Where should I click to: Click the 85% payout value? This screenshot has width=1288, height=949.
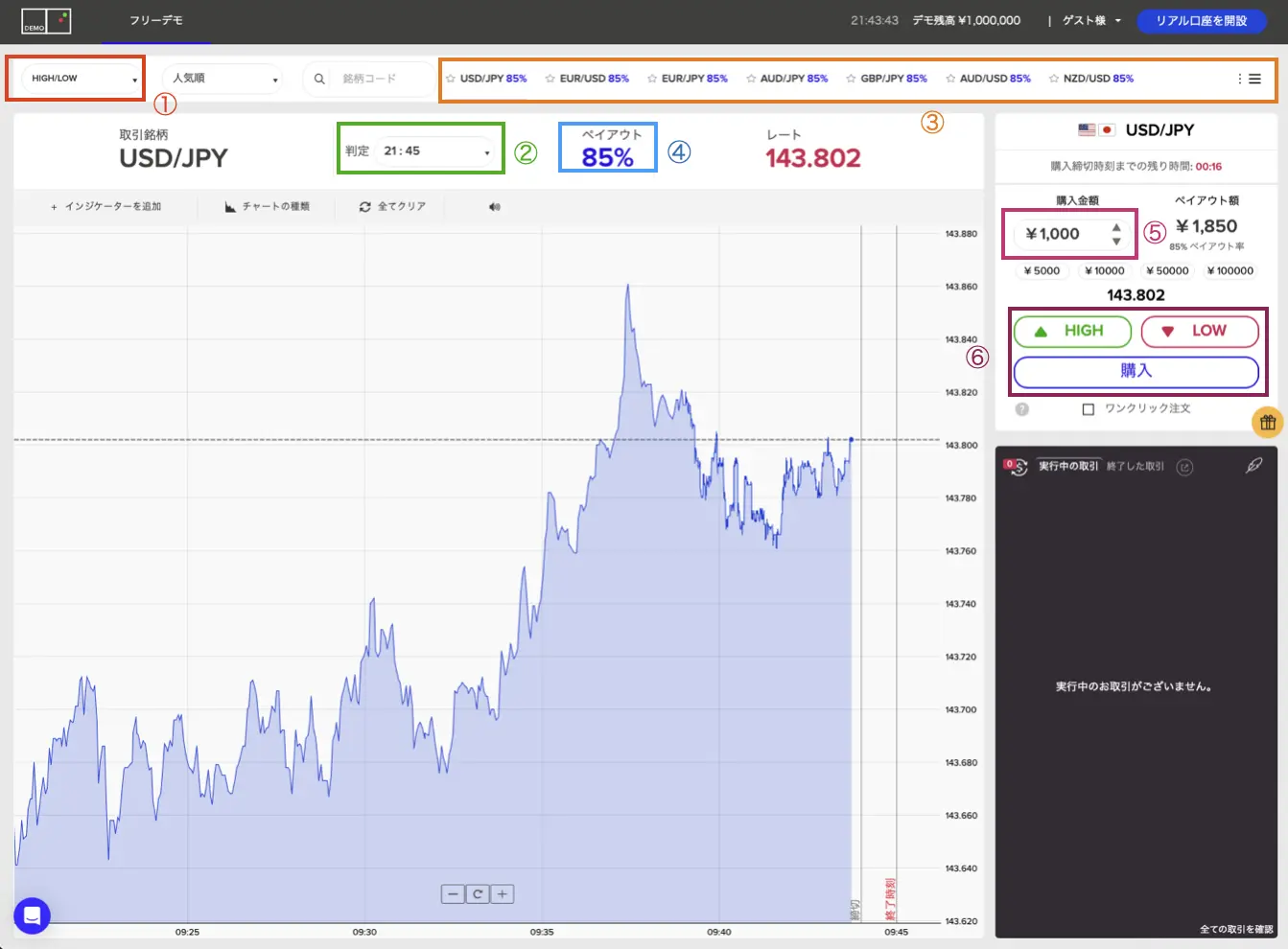click(x=607, y=158)
